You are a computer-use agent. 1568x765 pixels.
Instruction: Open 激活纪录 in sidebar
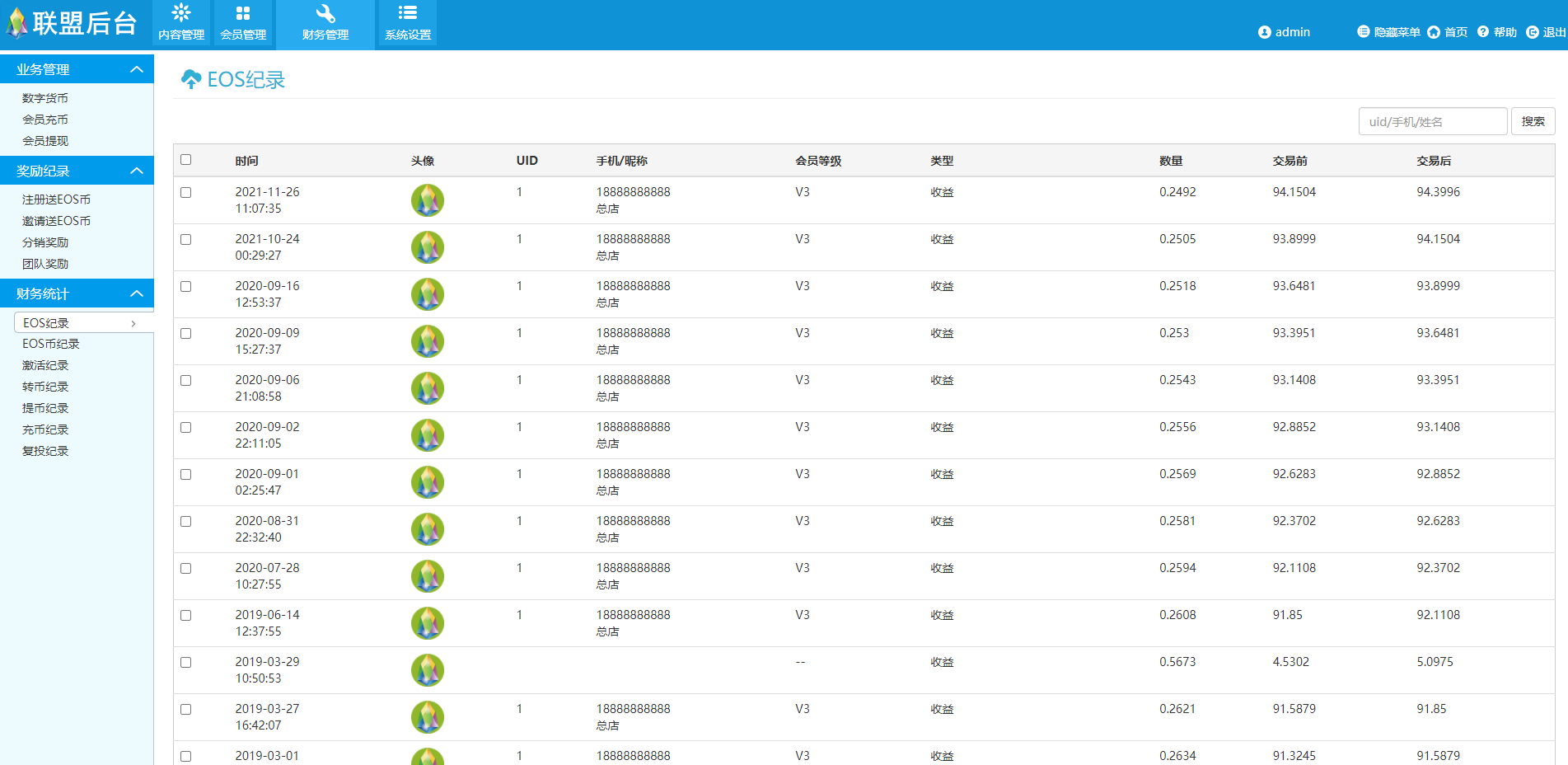[45, 365]
